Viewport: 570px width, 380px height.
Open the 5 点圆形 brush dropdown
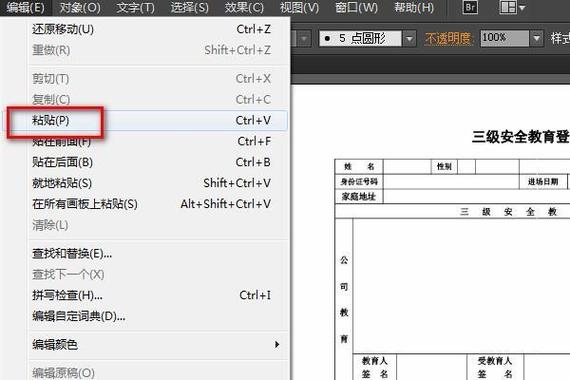pos(360,38)
